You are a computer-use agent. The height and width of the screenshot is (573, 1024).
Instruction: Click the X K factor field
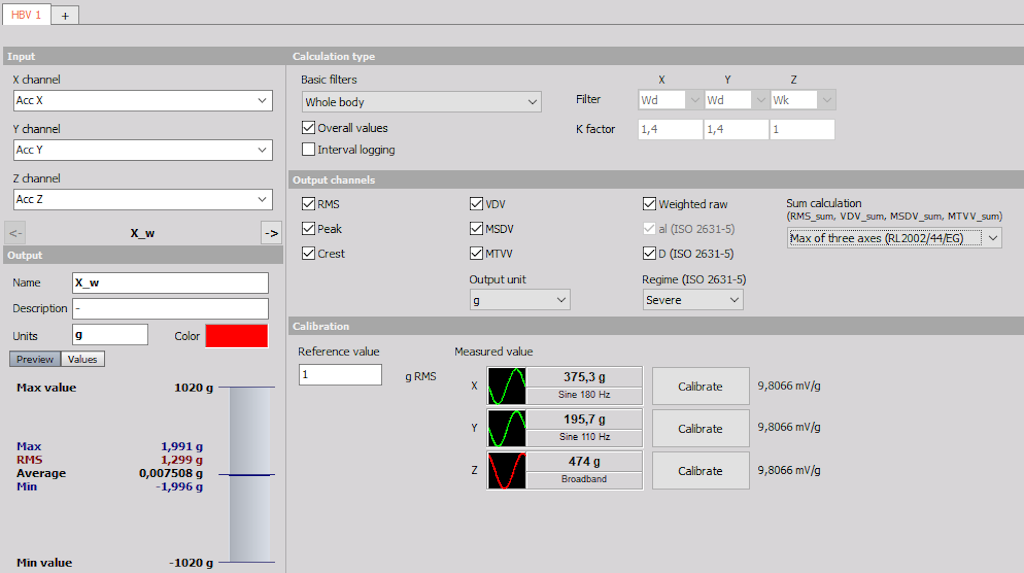point(670,129)
